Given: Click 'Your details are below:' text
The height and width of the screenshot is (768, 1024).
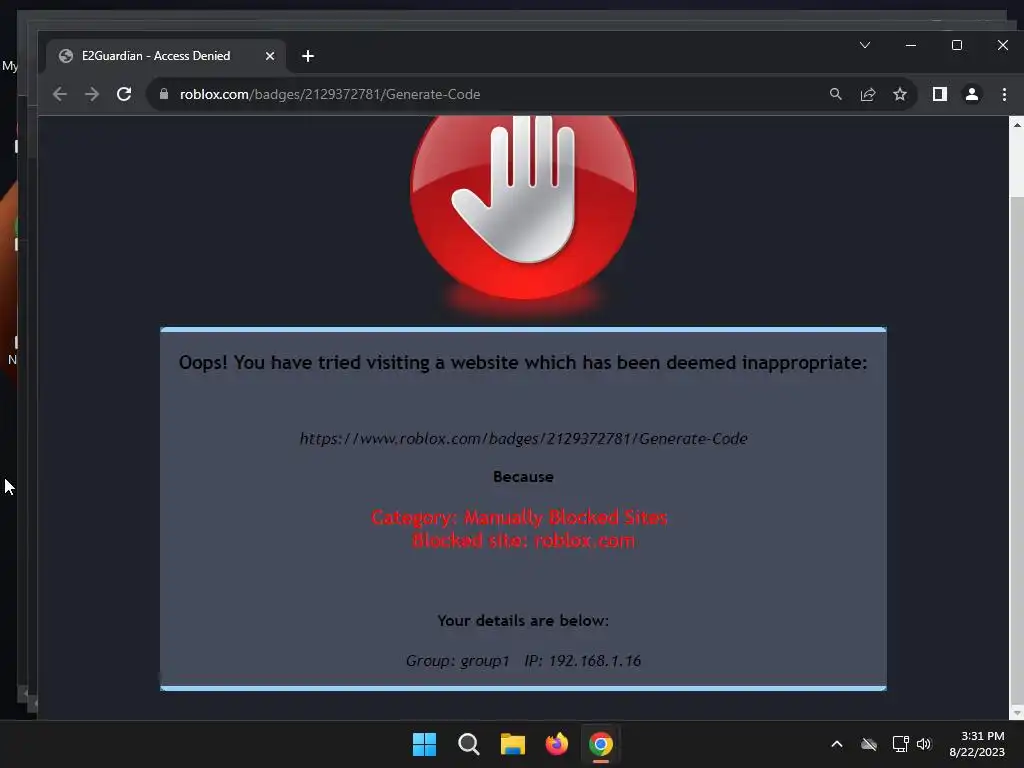Looking at the screenshot, I should (x=523, y=620).
